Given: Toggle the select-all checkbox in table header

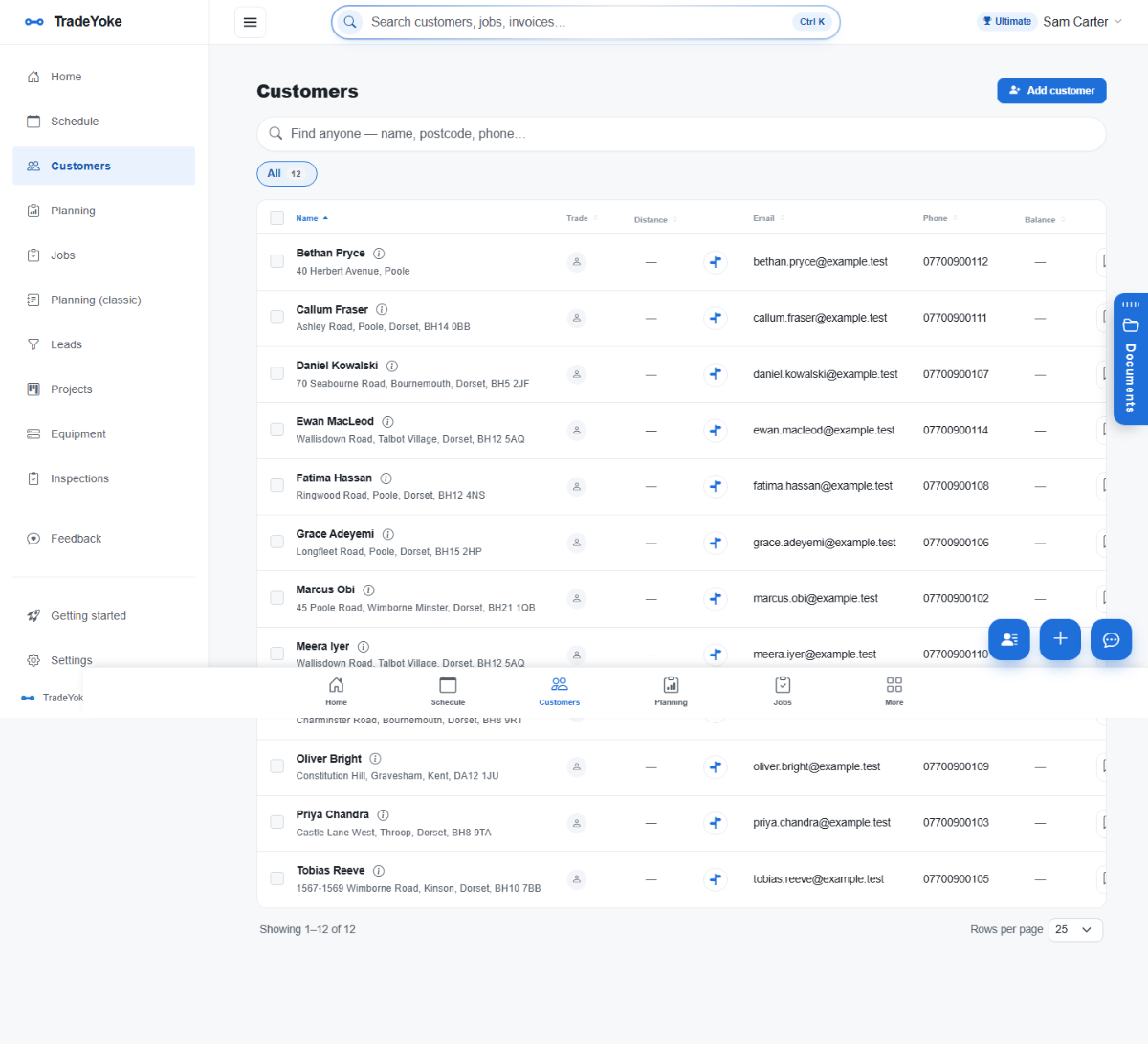Looking at the screenshot, I should pos(276,218).
